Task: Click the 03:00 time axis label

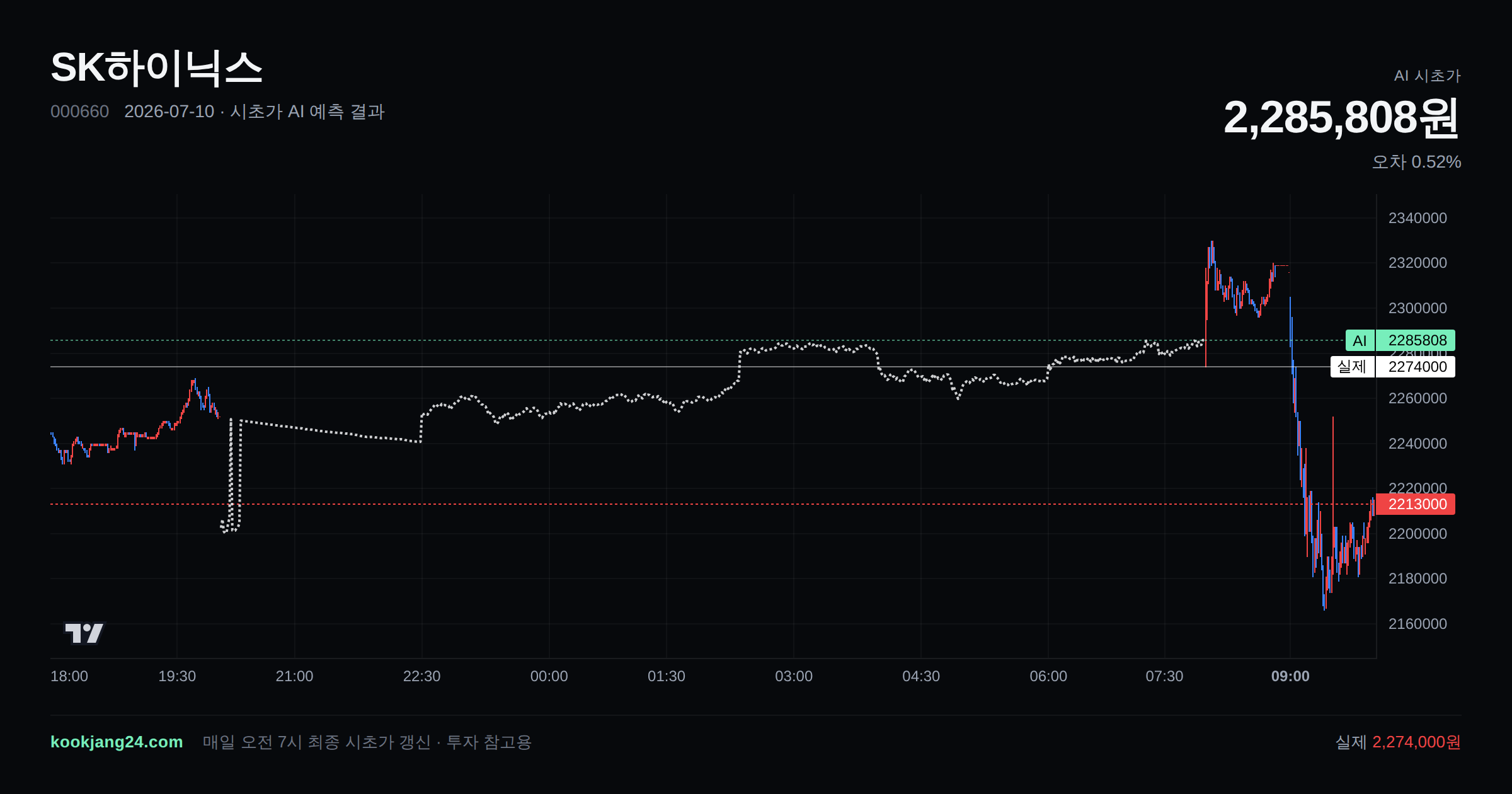Action: (794, 676)
